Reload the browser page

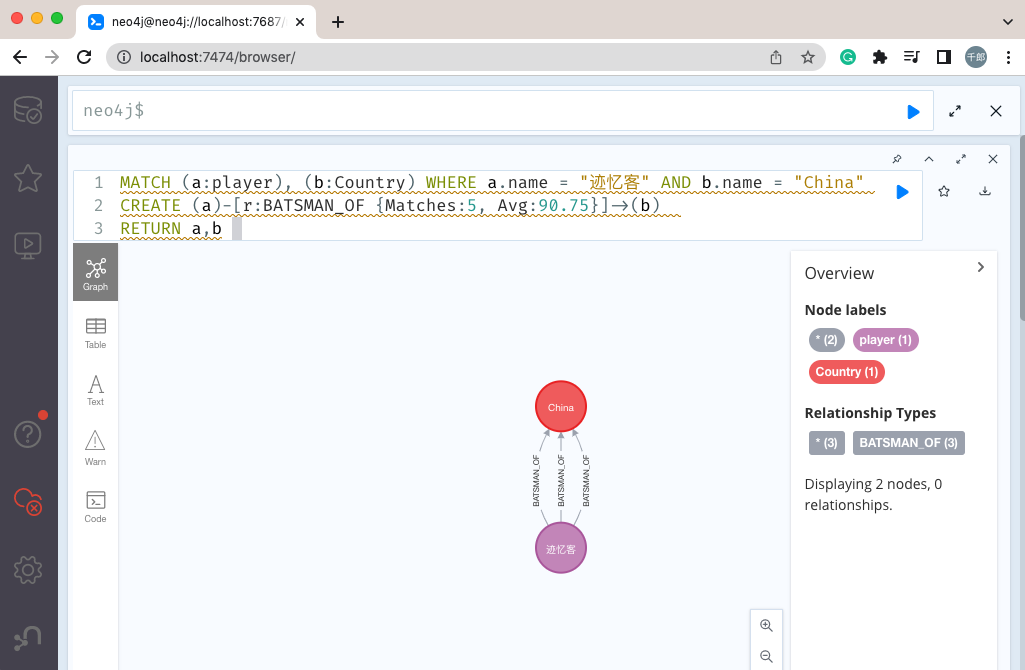click(x=84, y=58)
